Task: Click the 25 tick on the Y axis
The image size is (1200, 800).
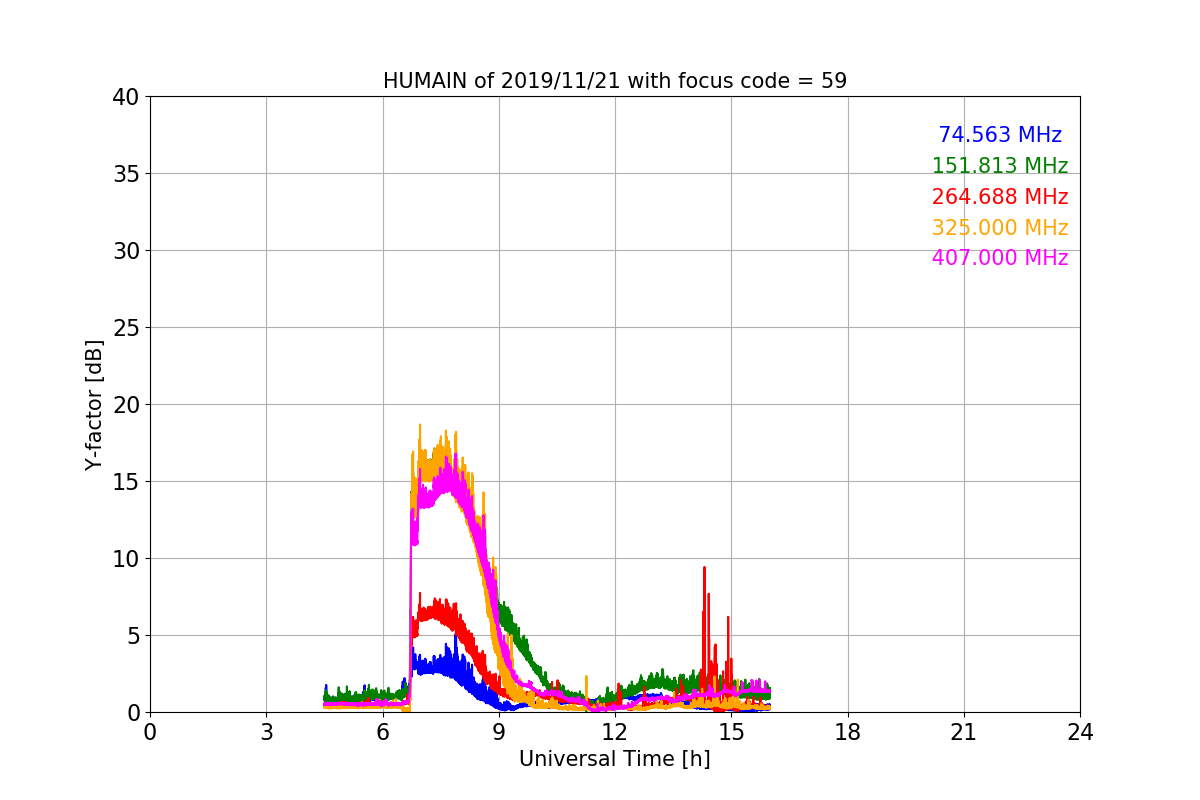Action: pyautogui.click(x=126, y=328)
